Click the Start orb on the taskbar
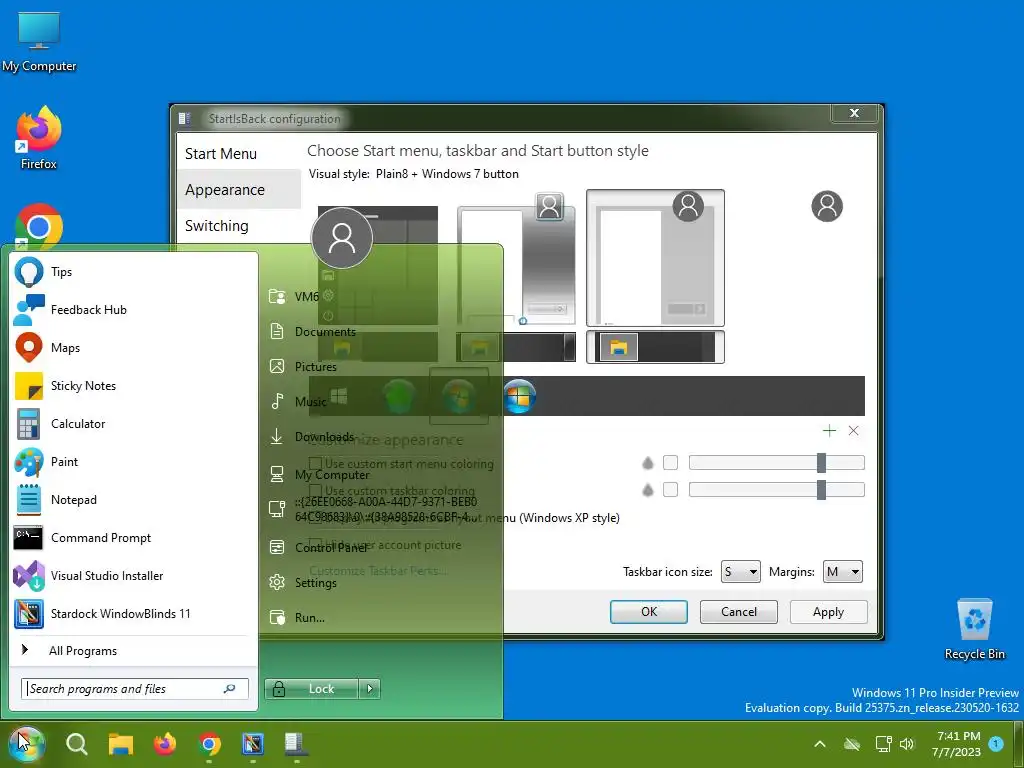 pos(27,744)
